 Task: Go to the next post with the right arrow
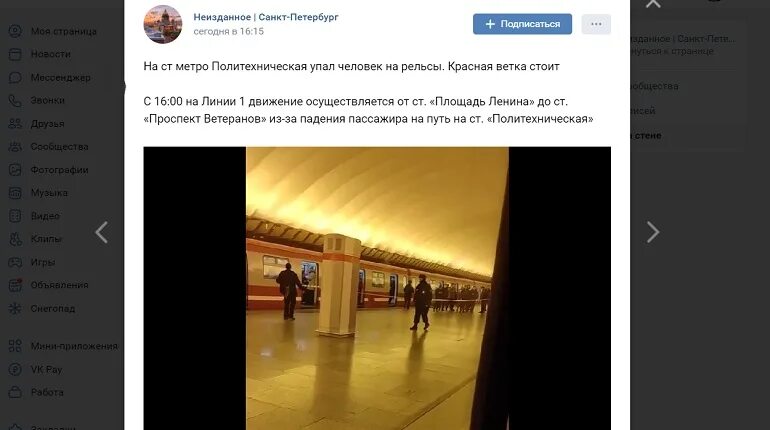coord(653,232)
